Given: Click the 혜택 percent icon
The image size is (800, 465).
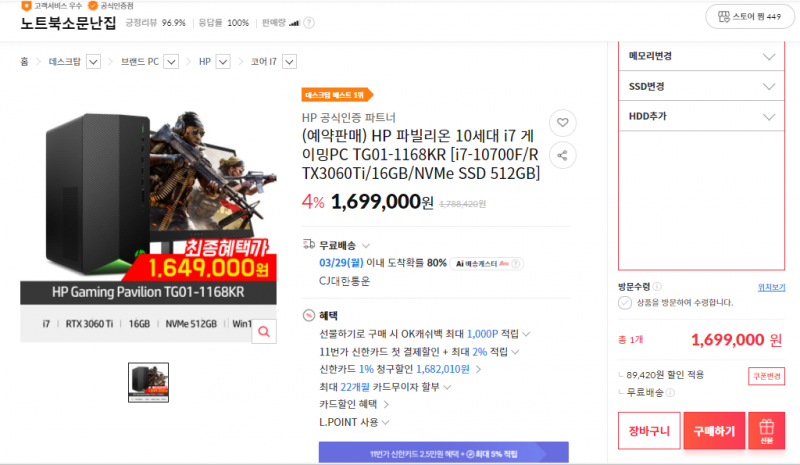Looking at the screenshot, I should point(309,315).
